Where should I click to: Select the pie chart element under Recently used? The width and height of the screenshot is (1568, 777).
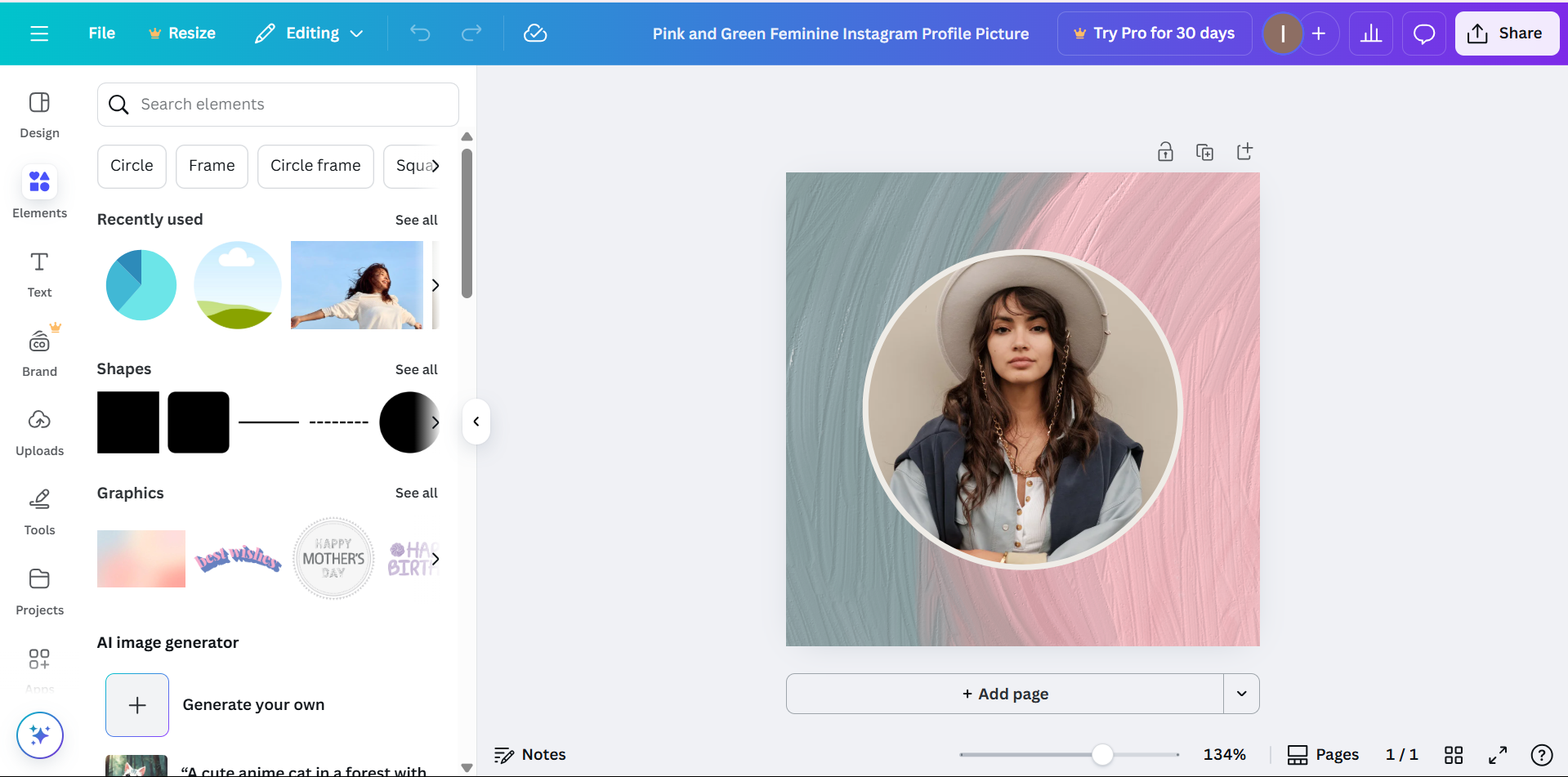(140, 284)
